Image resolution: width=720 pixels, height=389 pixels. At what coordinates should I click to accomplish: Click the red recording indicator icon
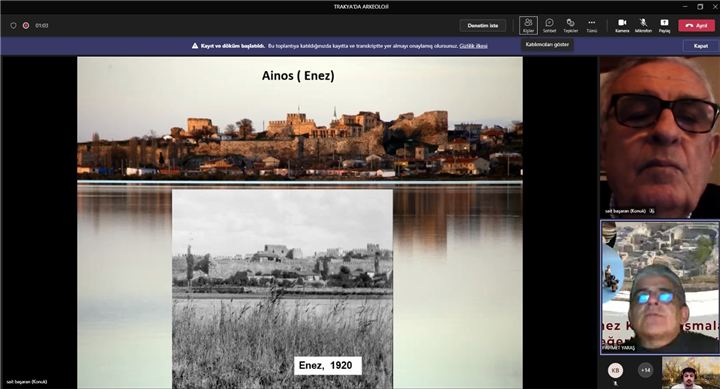coord(26,26)
